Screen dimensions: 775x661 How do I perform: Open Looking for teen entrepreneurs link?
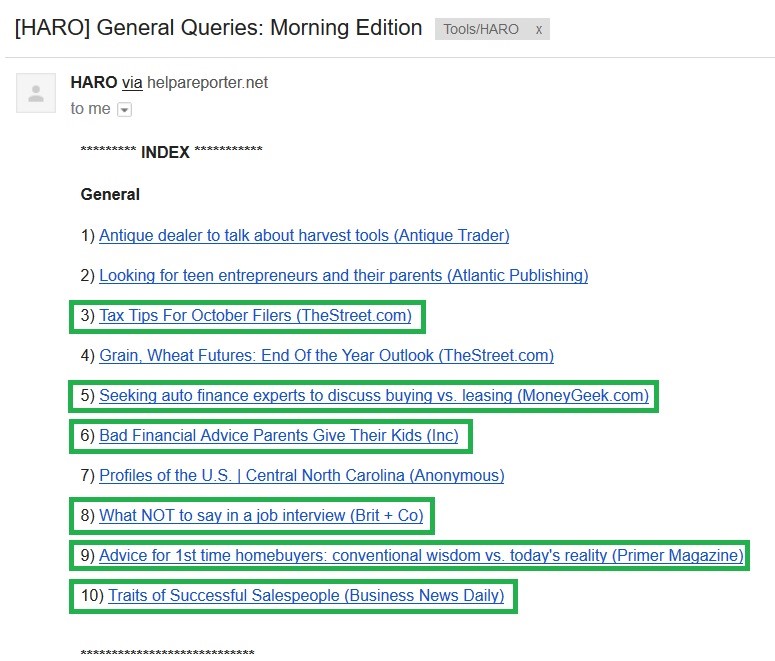point(344,275)
